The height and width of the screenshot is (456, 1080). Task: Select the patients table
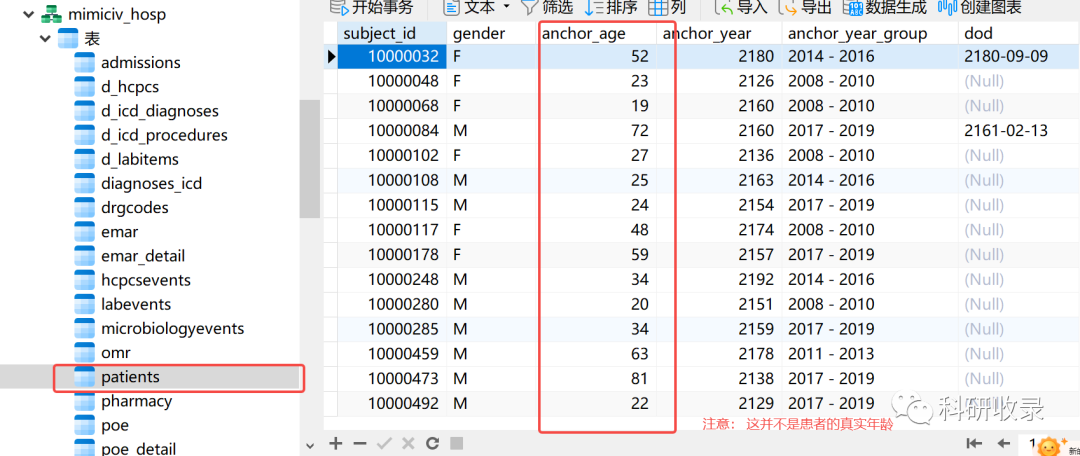pos(130,377)
